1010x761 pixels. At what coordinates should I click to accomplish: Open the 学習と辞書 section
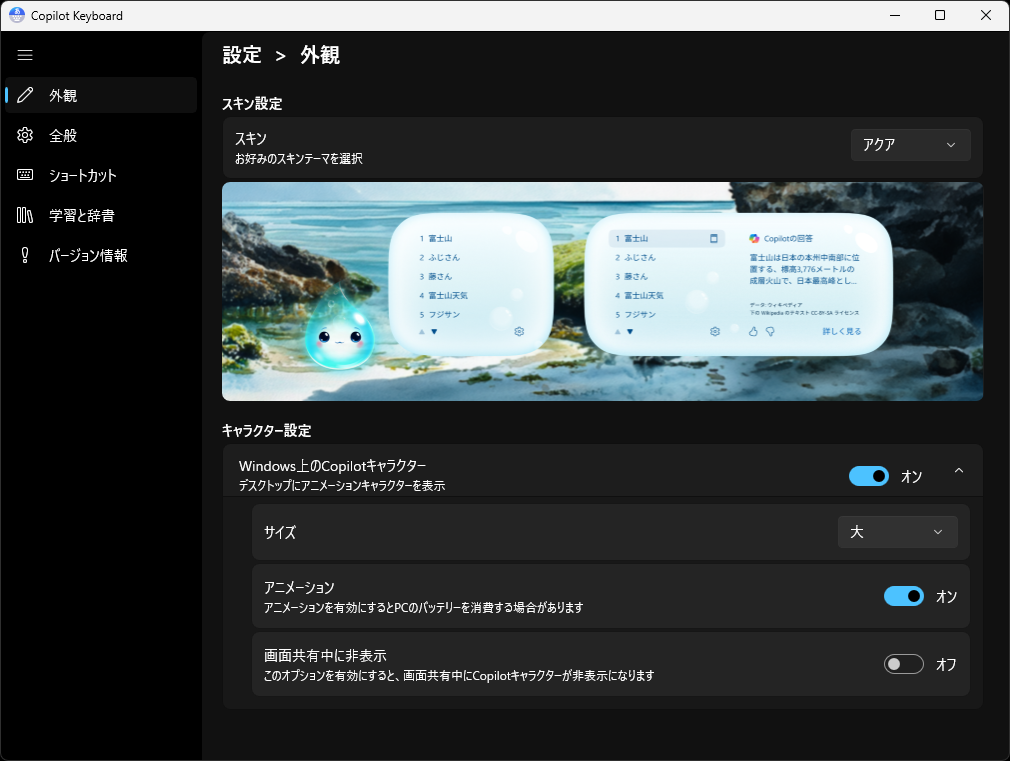coord(101,215)
